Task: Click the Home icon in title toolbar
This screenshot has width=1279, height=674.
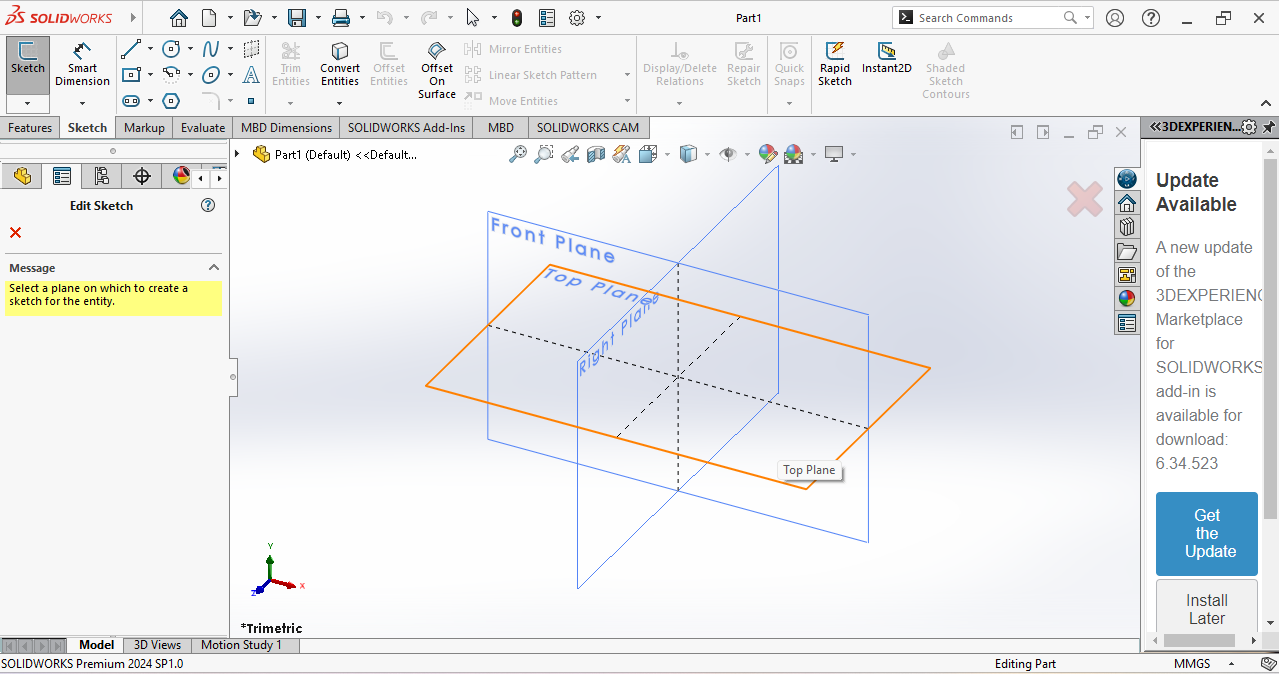Action: point(178,18)
